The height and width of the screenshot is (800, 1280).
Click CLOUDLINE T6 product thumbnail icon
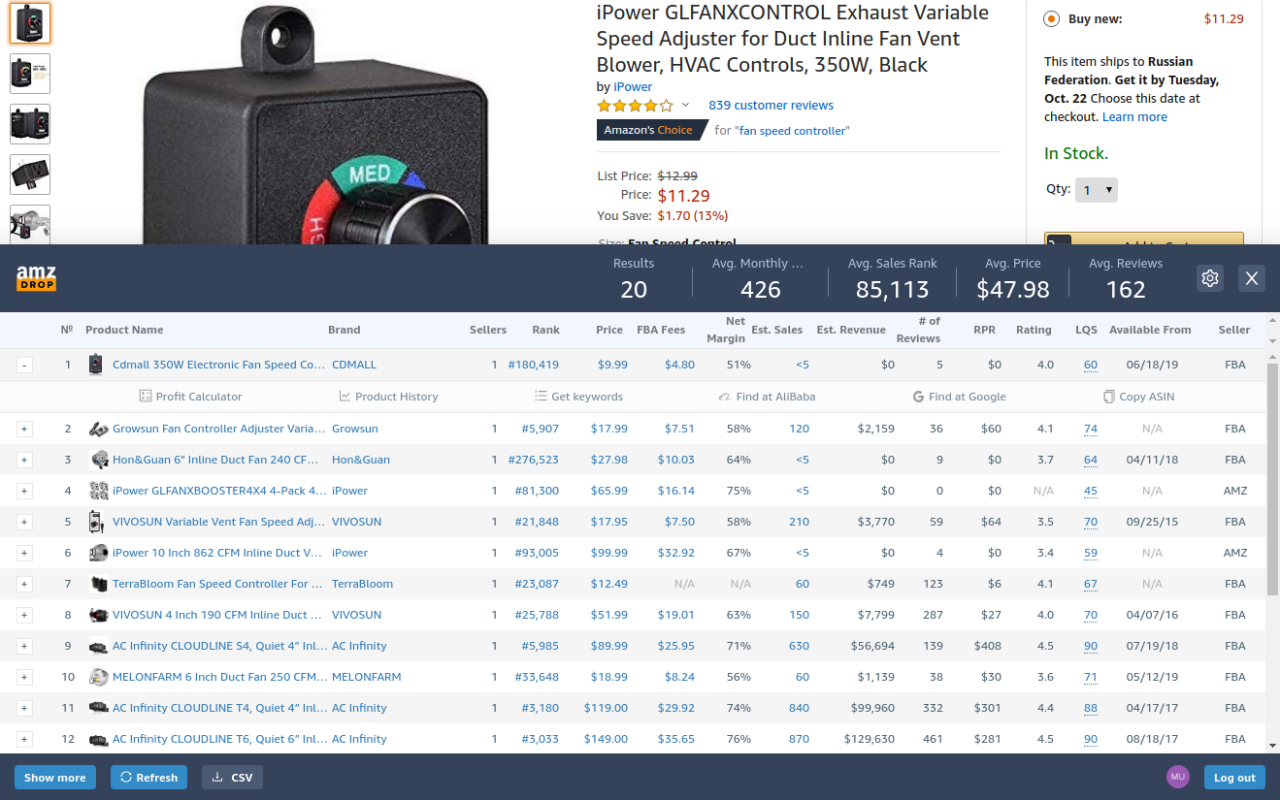tap(98, 739)
